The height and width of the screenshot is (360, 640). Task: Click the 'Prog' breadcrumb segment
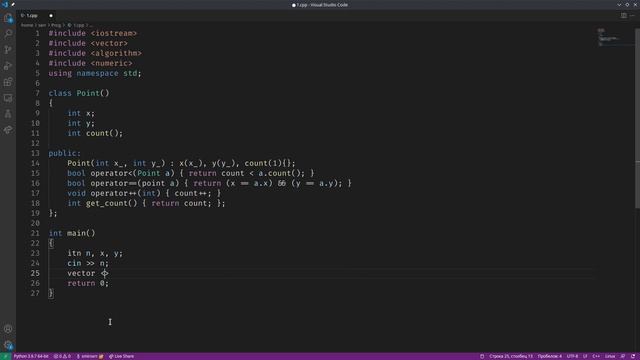(56, 25)
